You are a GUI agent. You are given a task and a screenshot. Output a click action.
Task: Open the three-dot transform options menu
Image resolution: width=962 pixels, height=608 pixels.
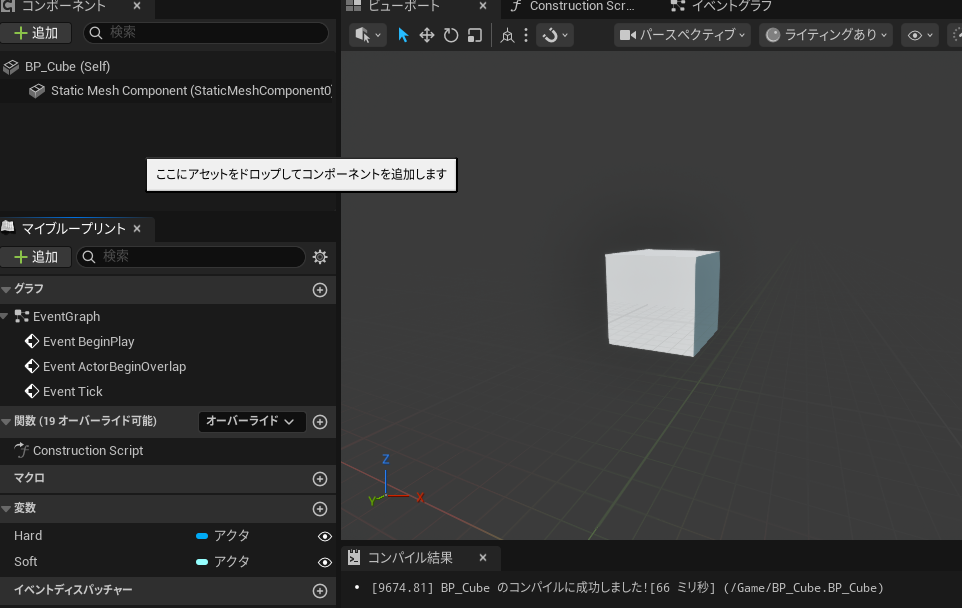click(x=526, y=35)
